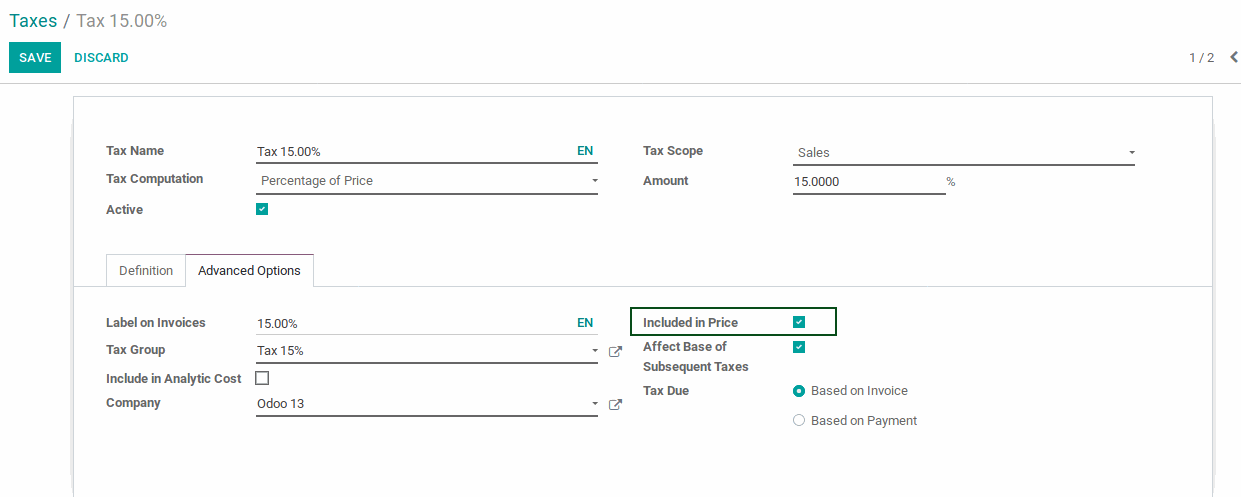This screenshot has height=497, width=1241.
Task: Navigate to Taxes breadcrumb link
Action: [33, 21]
